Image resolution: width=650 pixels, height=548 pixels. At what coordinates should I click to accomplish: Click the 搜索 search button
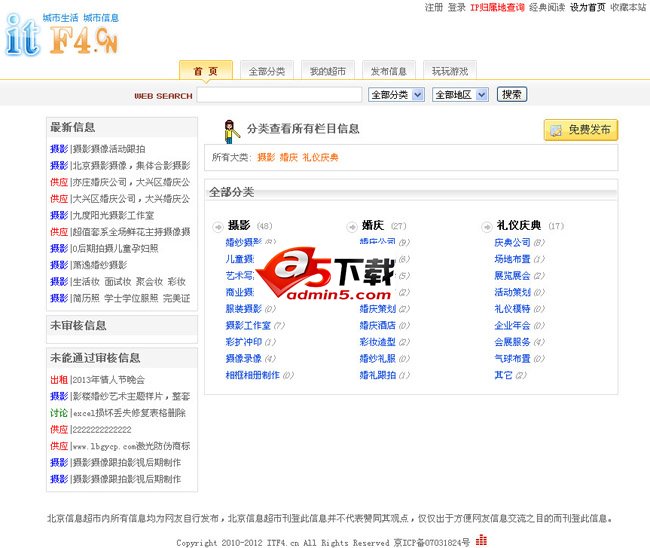click(x=512, y=95)
